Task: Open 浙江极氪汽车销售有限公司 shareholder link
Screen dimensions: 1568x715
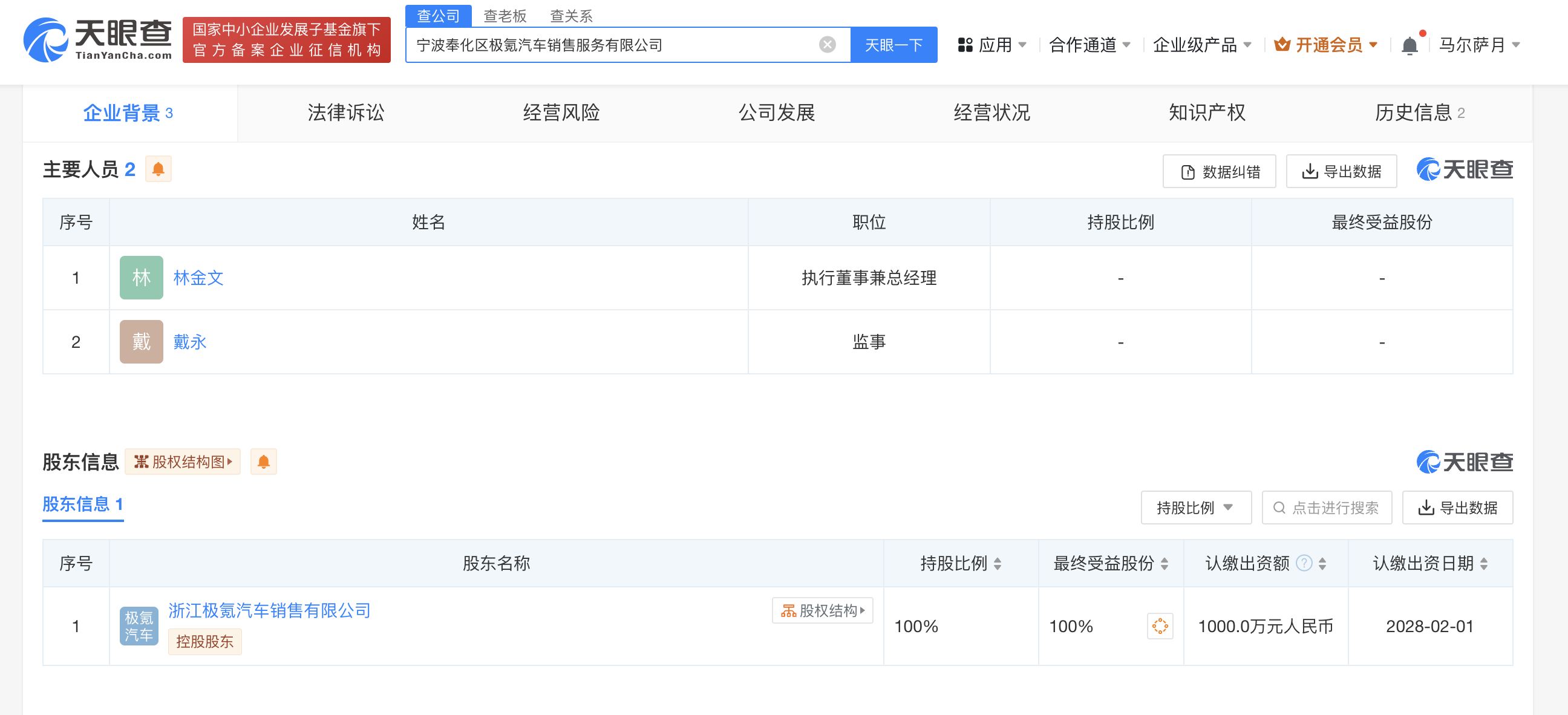Action: click(269, 610)
